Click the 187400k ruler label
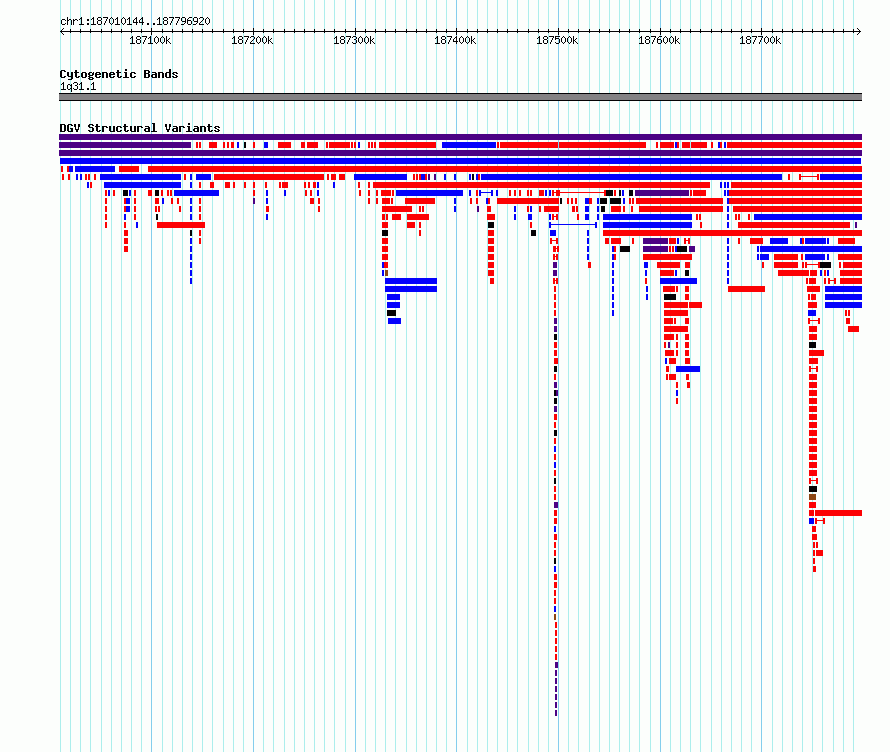Screen dimensions: 890x752 455,40
